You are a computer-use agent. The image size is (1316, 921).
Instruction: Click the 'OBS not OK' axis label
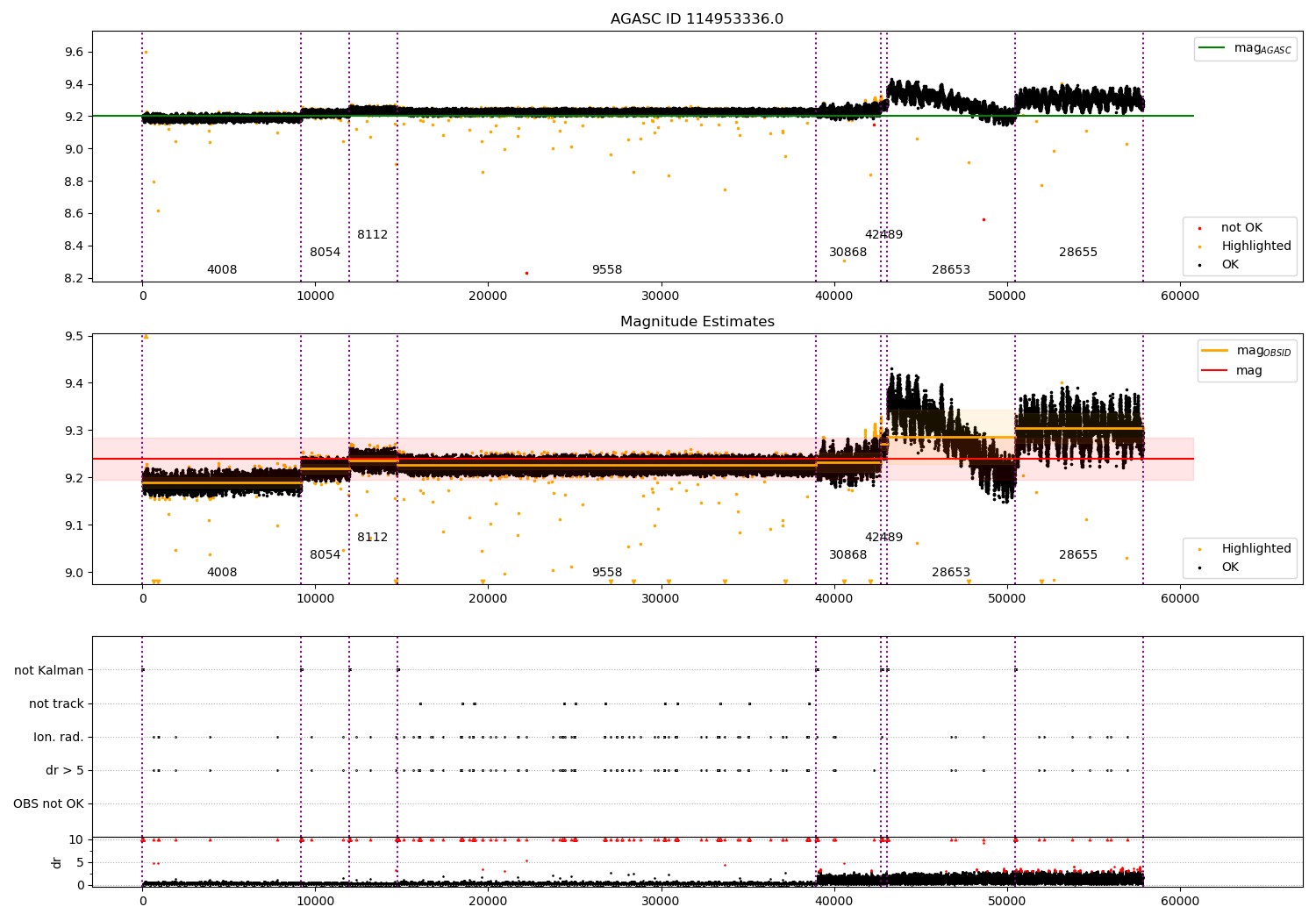point(49,804)
